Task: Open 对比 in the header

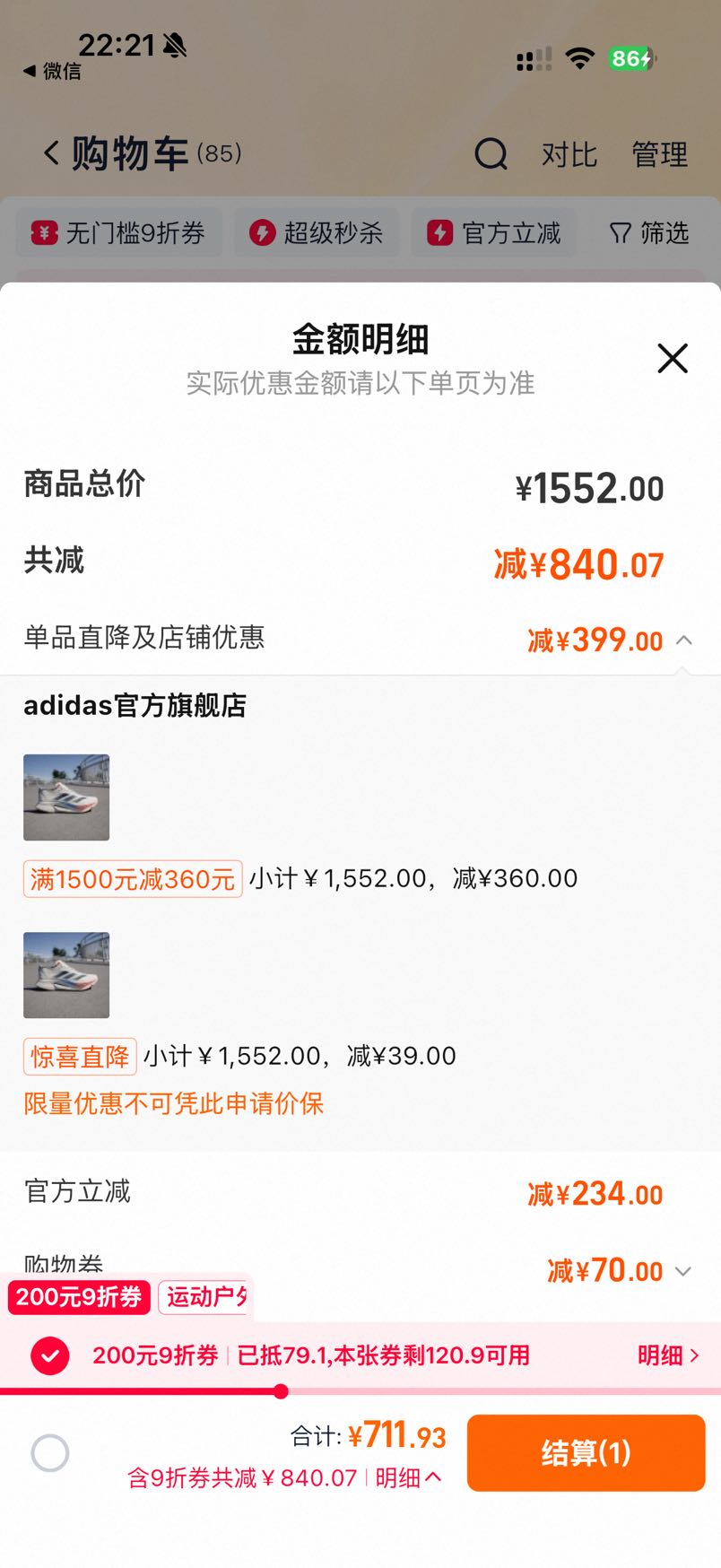Action: (569, 154)
